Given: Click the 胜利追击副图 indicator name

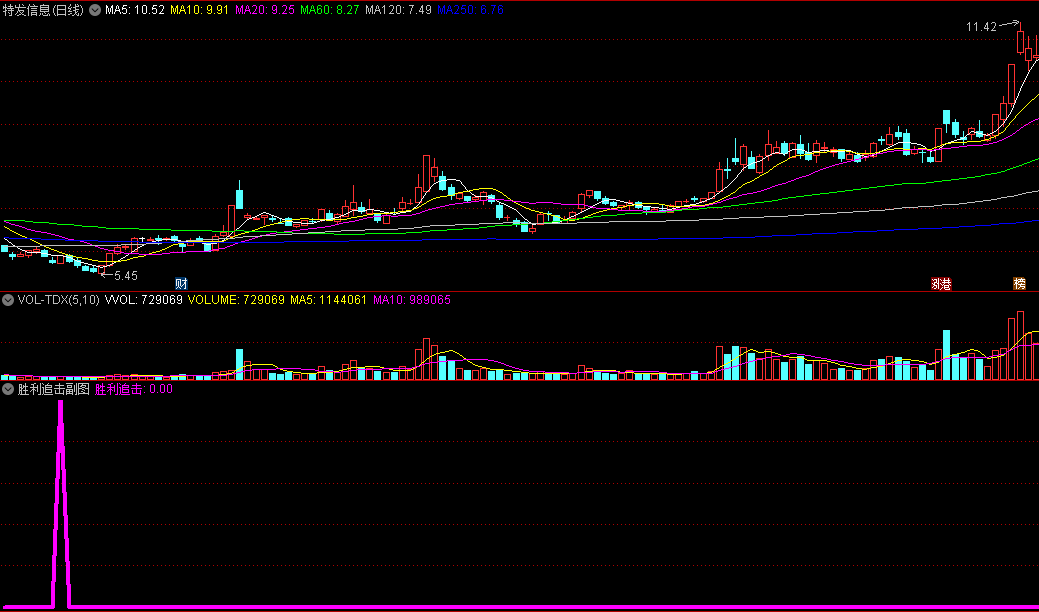Looking at the screenshot, I should pyautogui.click(x=54, y=389).
